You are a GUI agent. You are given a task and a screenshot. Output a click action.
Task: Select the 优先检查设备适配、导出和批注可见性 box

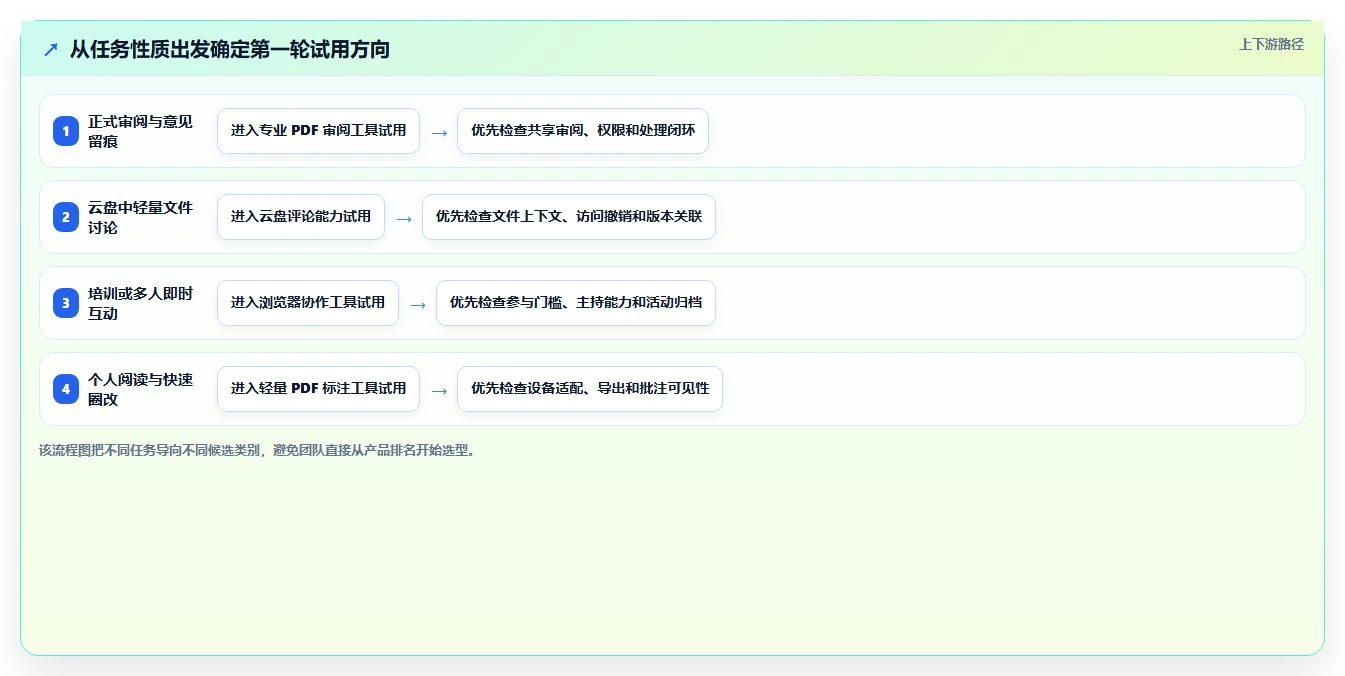click(x=590, y=389)
